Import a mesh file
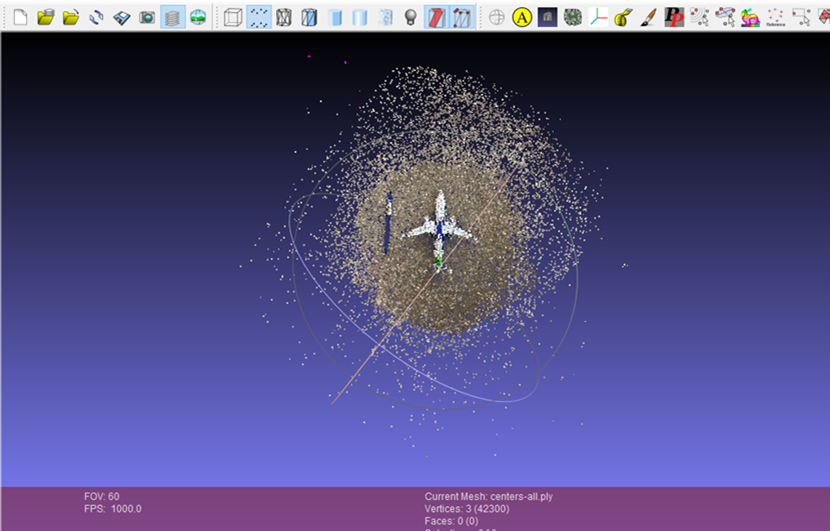830x531 pixels. coord(71,17)
